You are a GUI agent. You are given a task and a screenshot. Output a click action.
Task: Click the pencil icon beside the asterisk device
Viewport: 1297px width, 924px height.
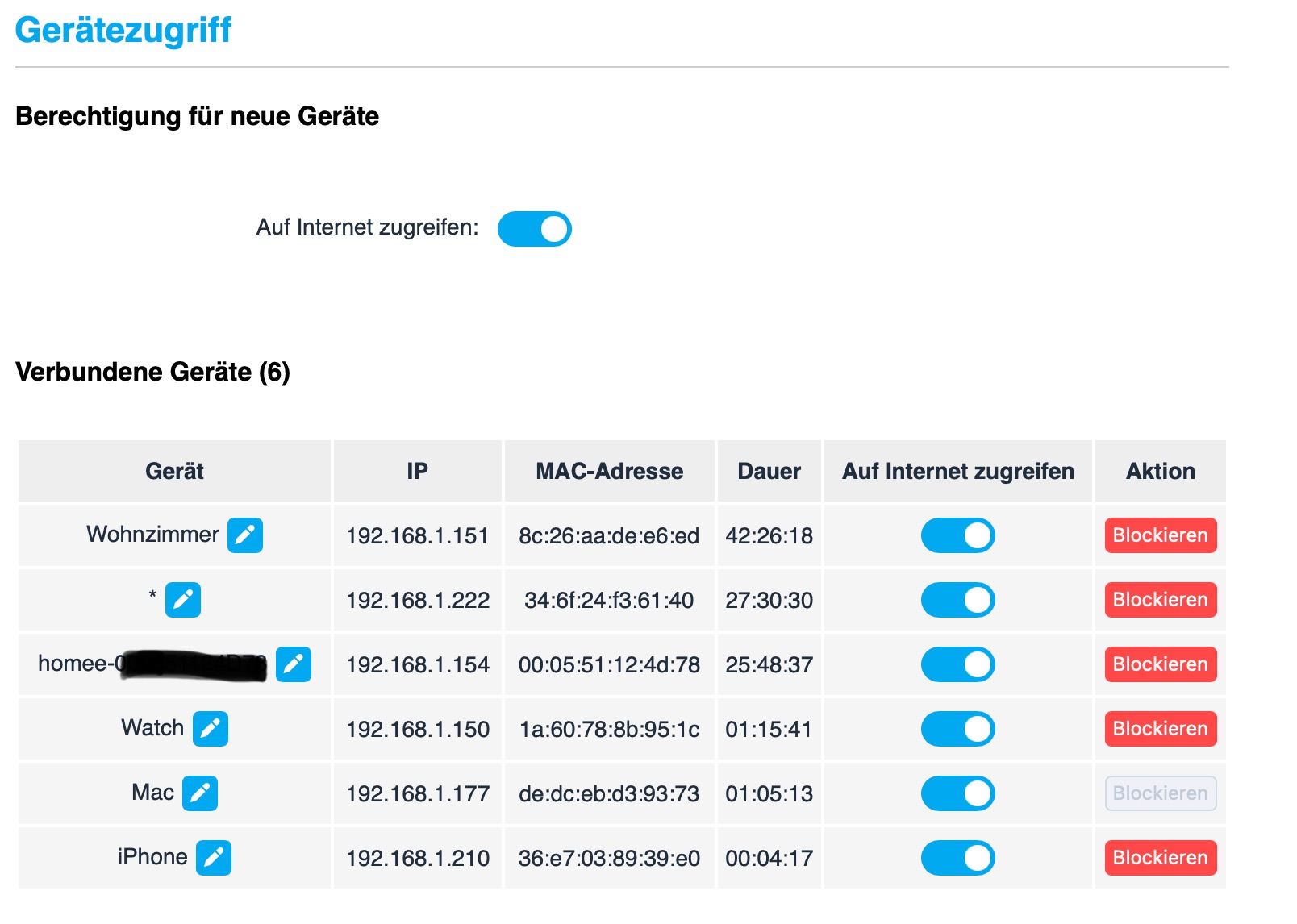[x=183, y=600]
